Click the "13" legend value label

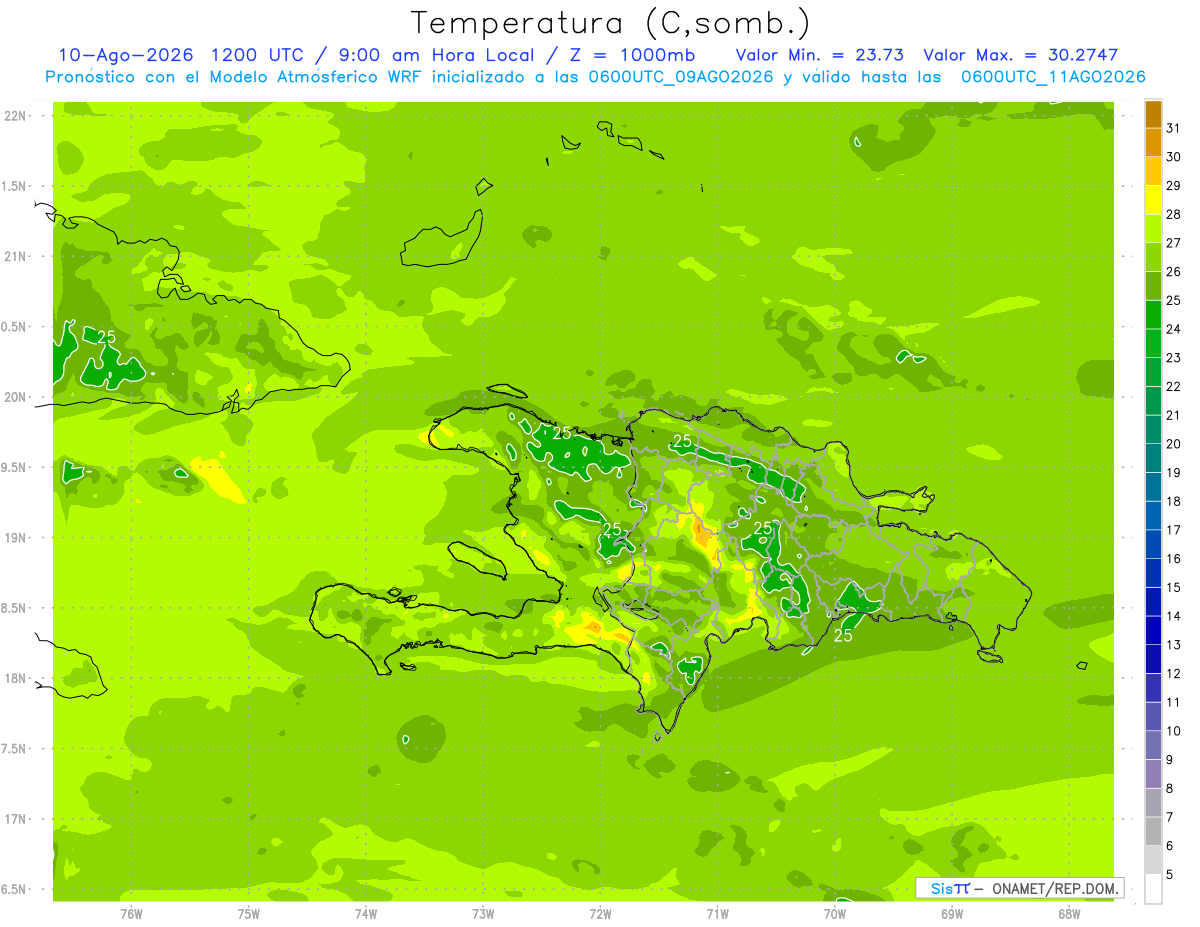tap(1173, 645)
